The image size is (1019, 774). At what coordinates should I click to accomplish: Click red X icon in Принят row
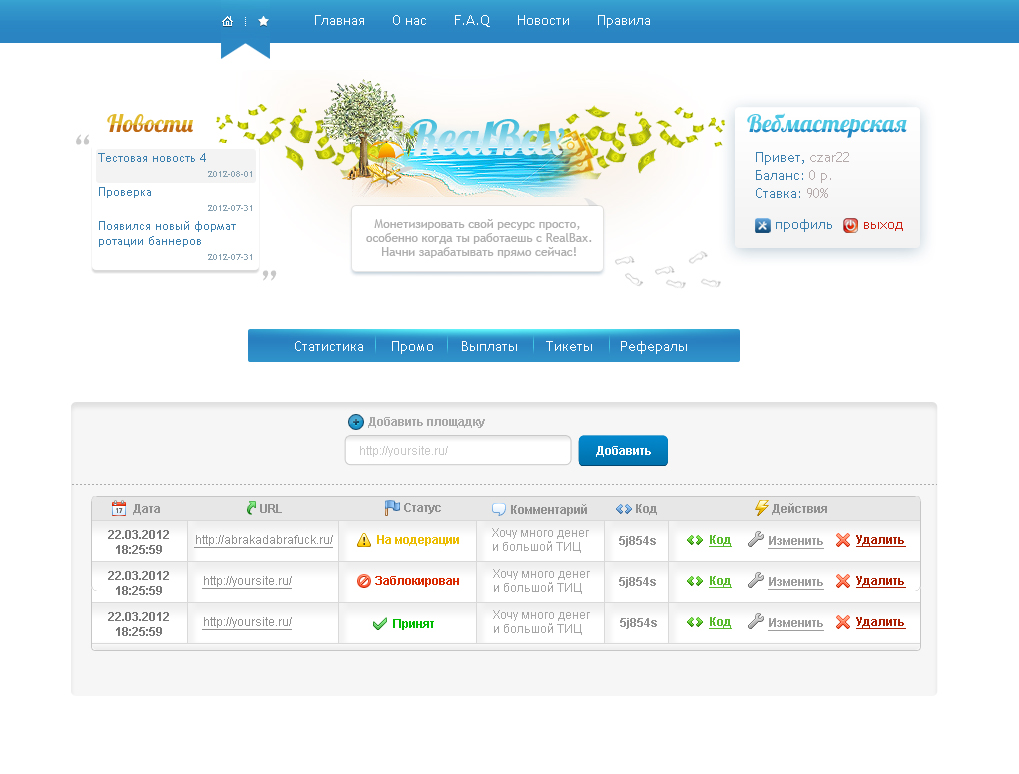pos(843,622)
